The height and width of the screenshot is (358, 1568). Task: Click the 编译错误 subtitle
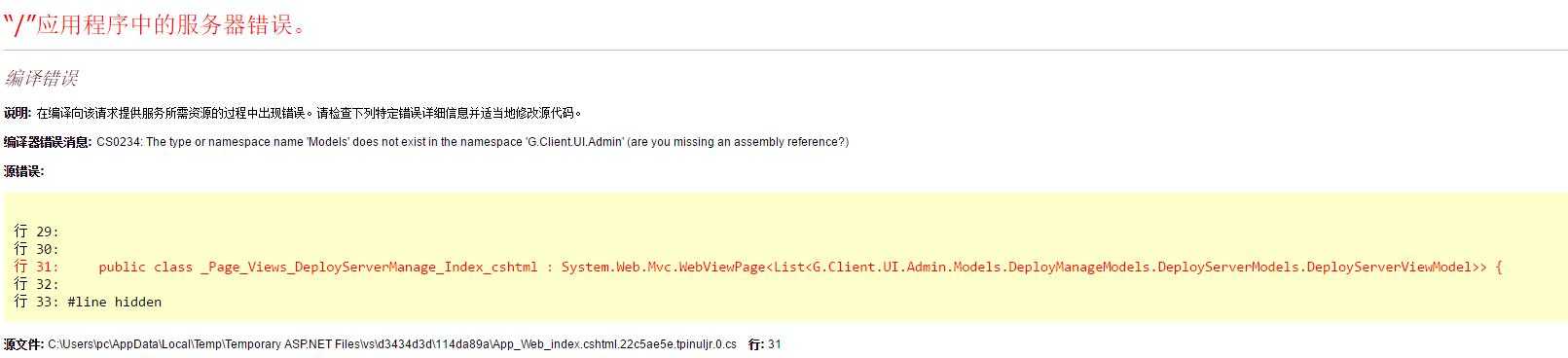pos(41,78)
